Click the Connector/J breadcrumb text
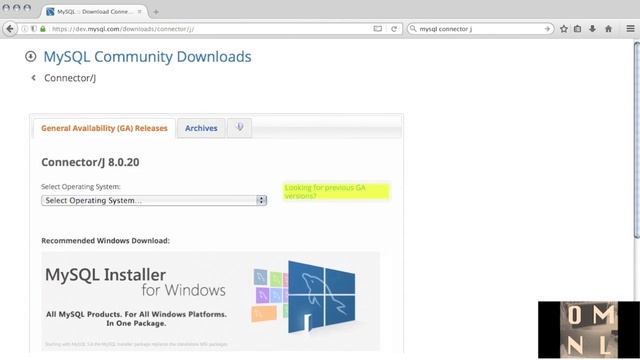The height and width of the screenshot is (360, 640). click(70, 78)
